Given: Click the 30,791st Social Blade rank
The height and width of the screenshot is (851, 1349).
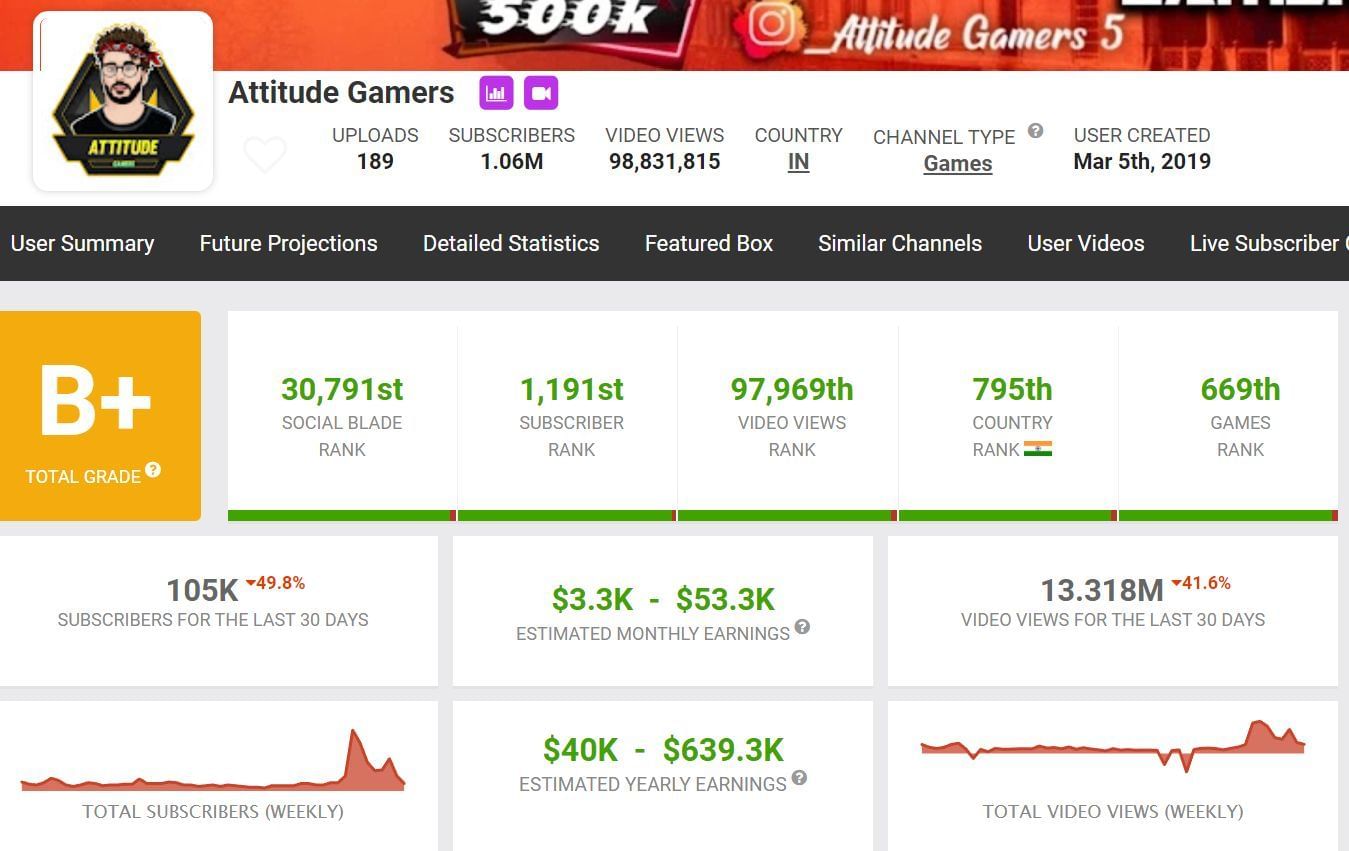Looking at the screenshot, I should 342,389.
